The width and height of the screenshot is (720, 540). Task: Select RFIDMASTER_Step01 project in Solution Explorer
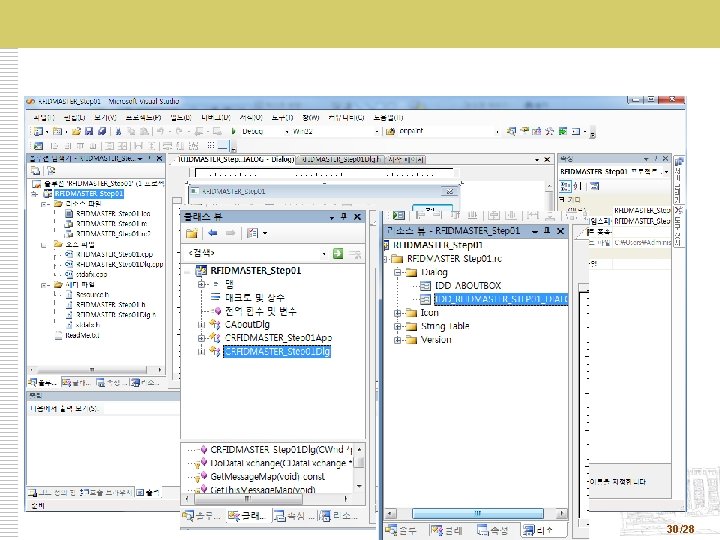(89, 193)
